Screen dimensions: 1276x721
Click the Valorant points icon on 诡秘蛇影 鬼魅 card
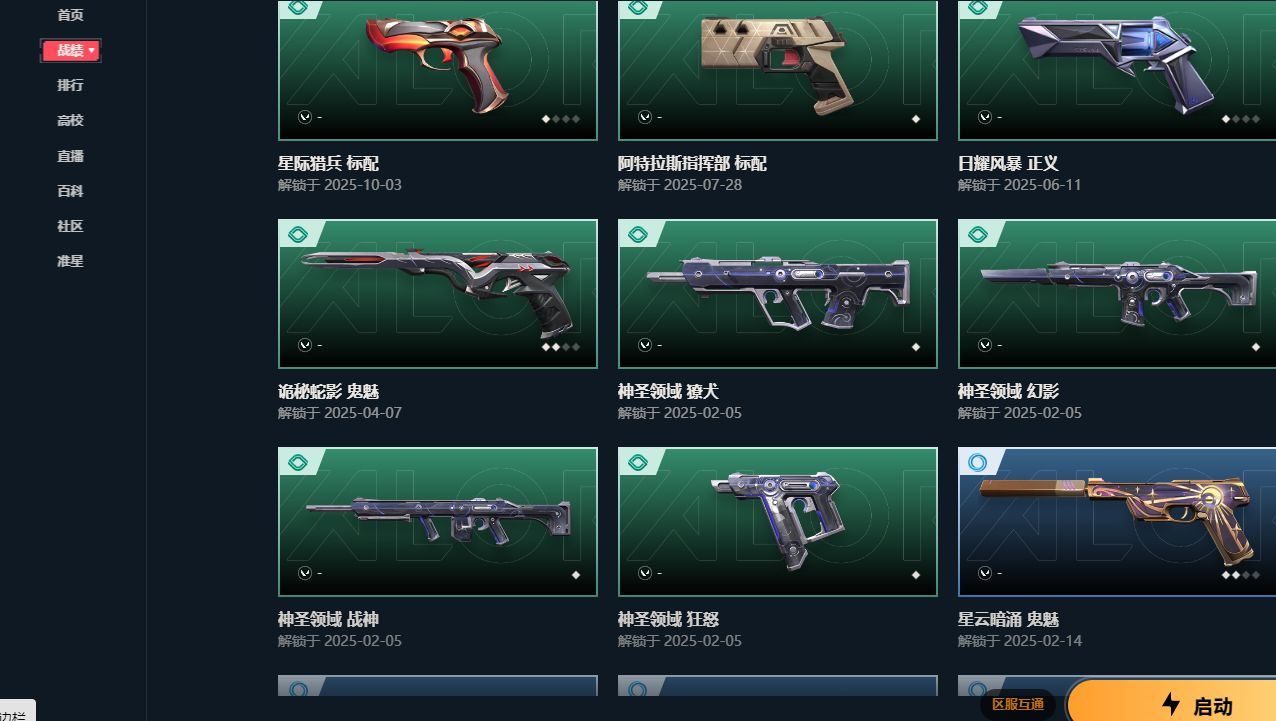point(305,345)
